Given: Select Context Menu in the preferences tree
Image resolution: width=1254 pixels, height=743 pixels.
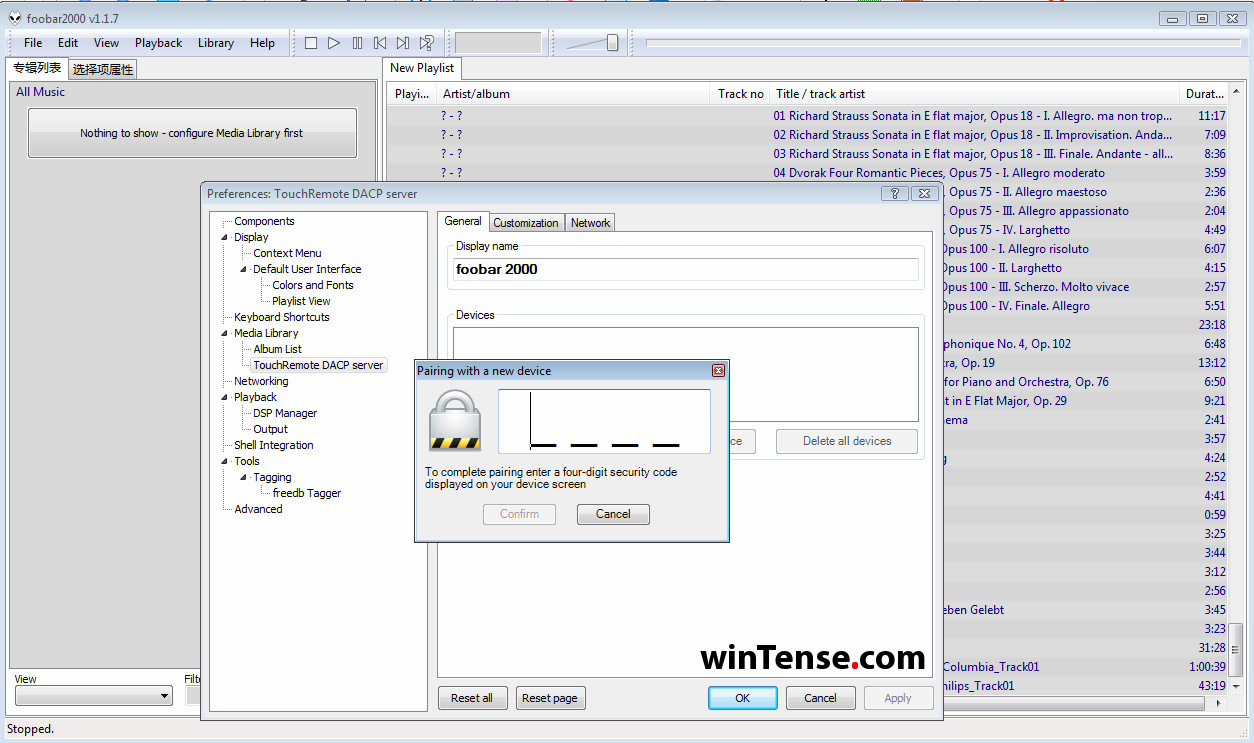Looking at the screenshot, I should click(287, 253).
